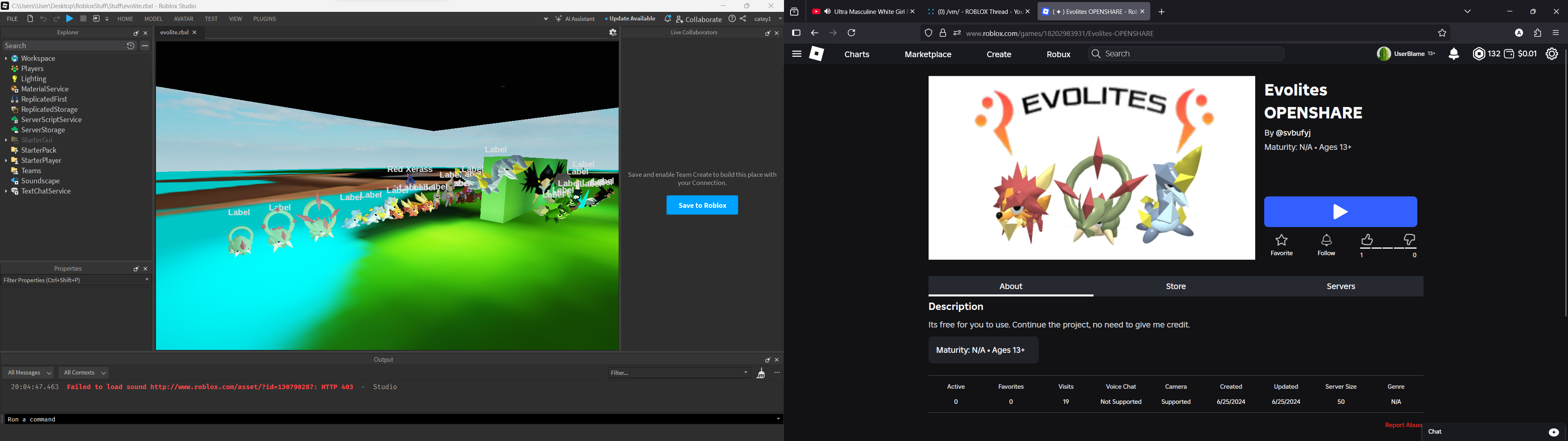This screenshot has width=1568, height=441.
Task: Start playtest with the blue Play icon
Action: coord(70,19)
